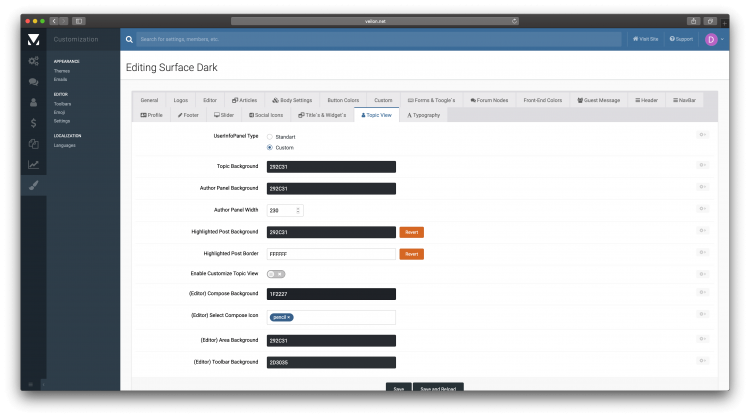
Task: Open the Pages icon in sidebar
Action: 33,144
